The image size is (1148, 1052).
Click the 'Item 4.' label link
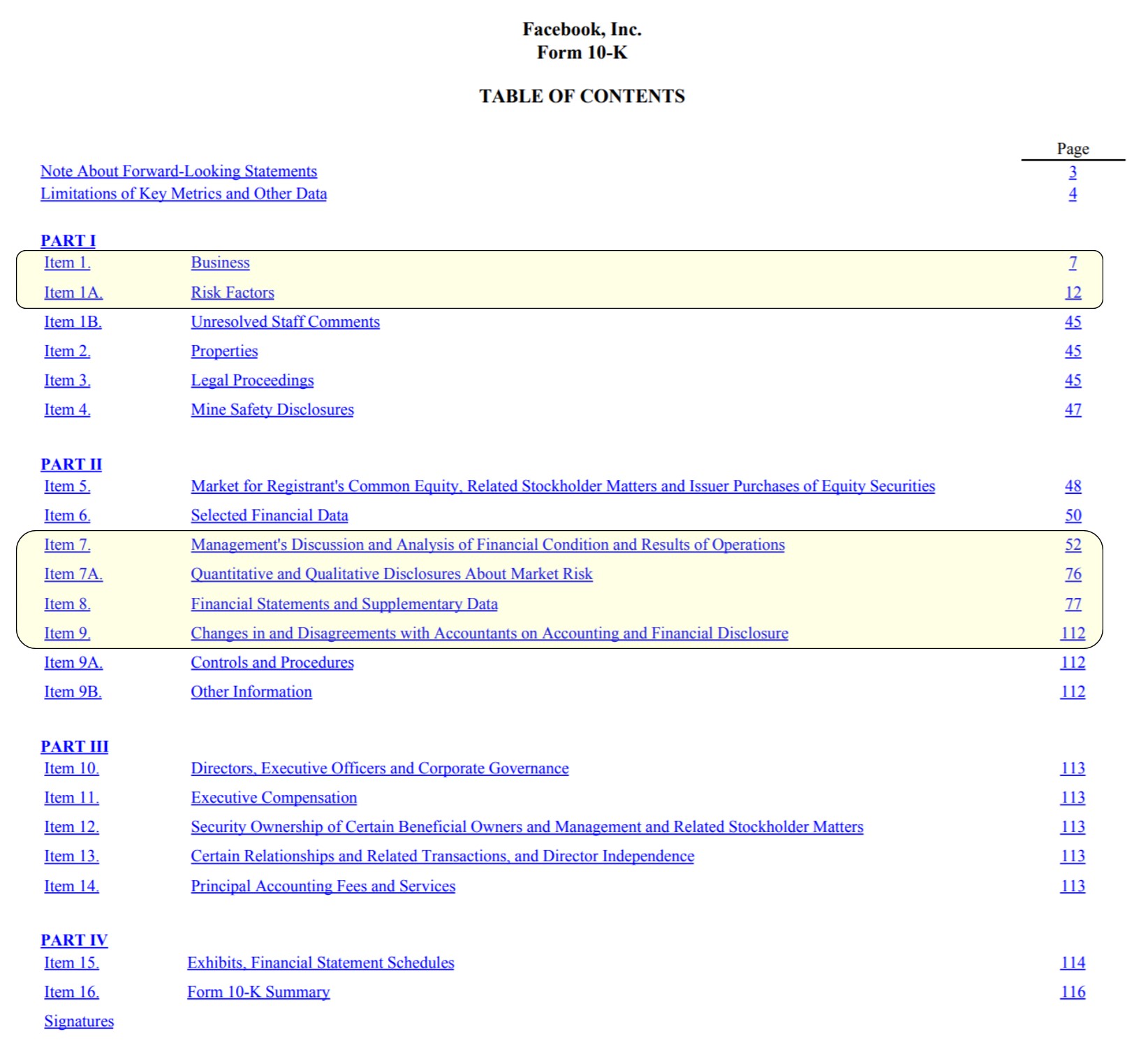click(67, 410)
